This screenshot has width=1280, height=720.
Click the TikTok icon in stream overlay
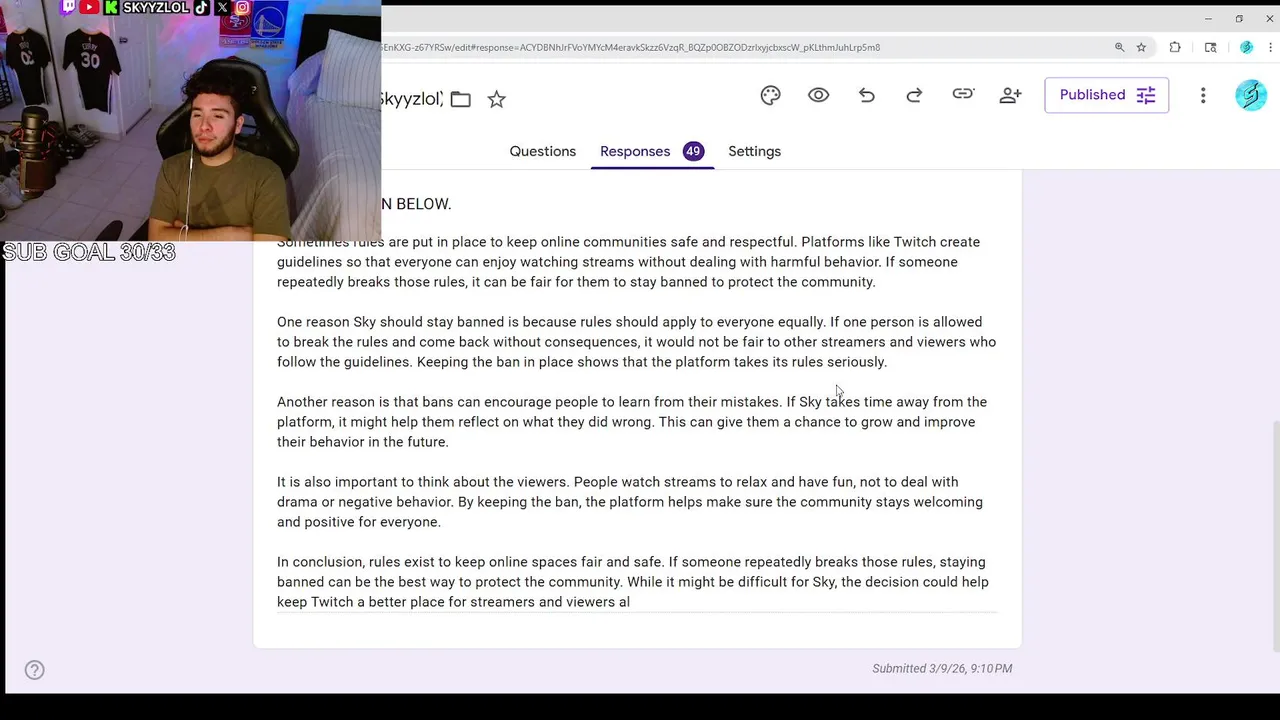coord(201,7)
